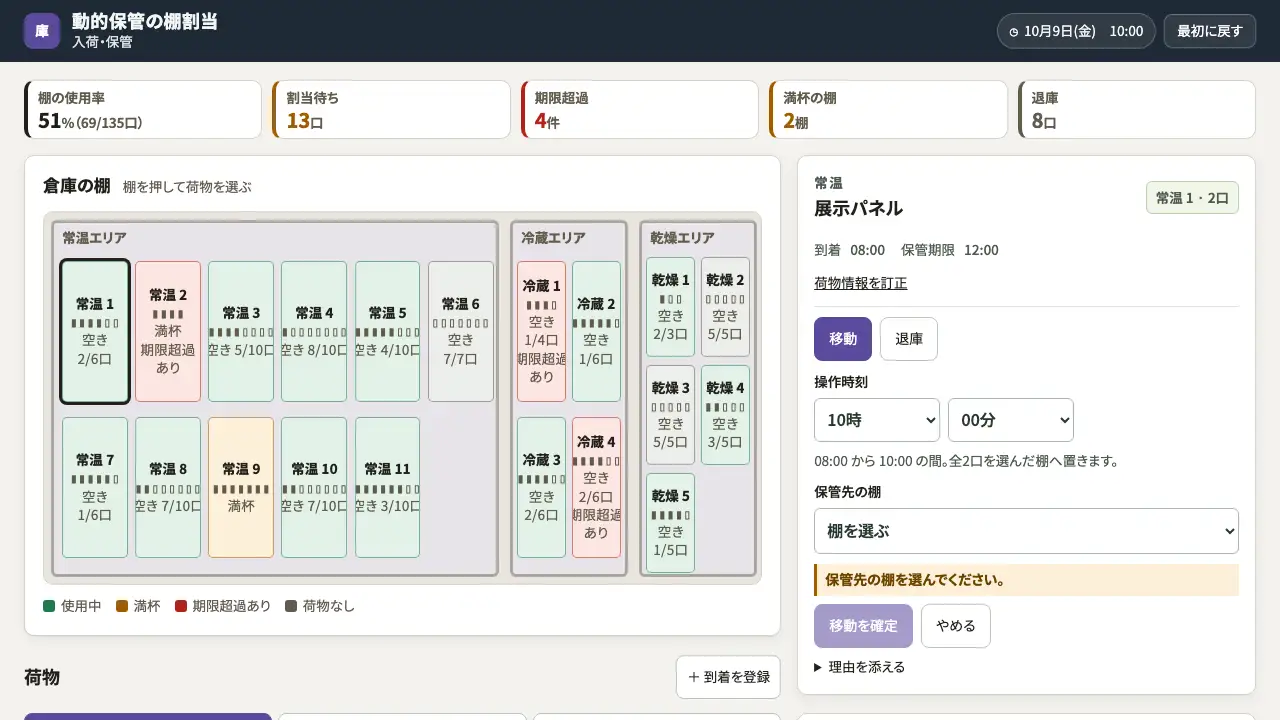The image size is (1280, 720).
Task: Select the 移動 operation mode
Action: pos(843,339)
